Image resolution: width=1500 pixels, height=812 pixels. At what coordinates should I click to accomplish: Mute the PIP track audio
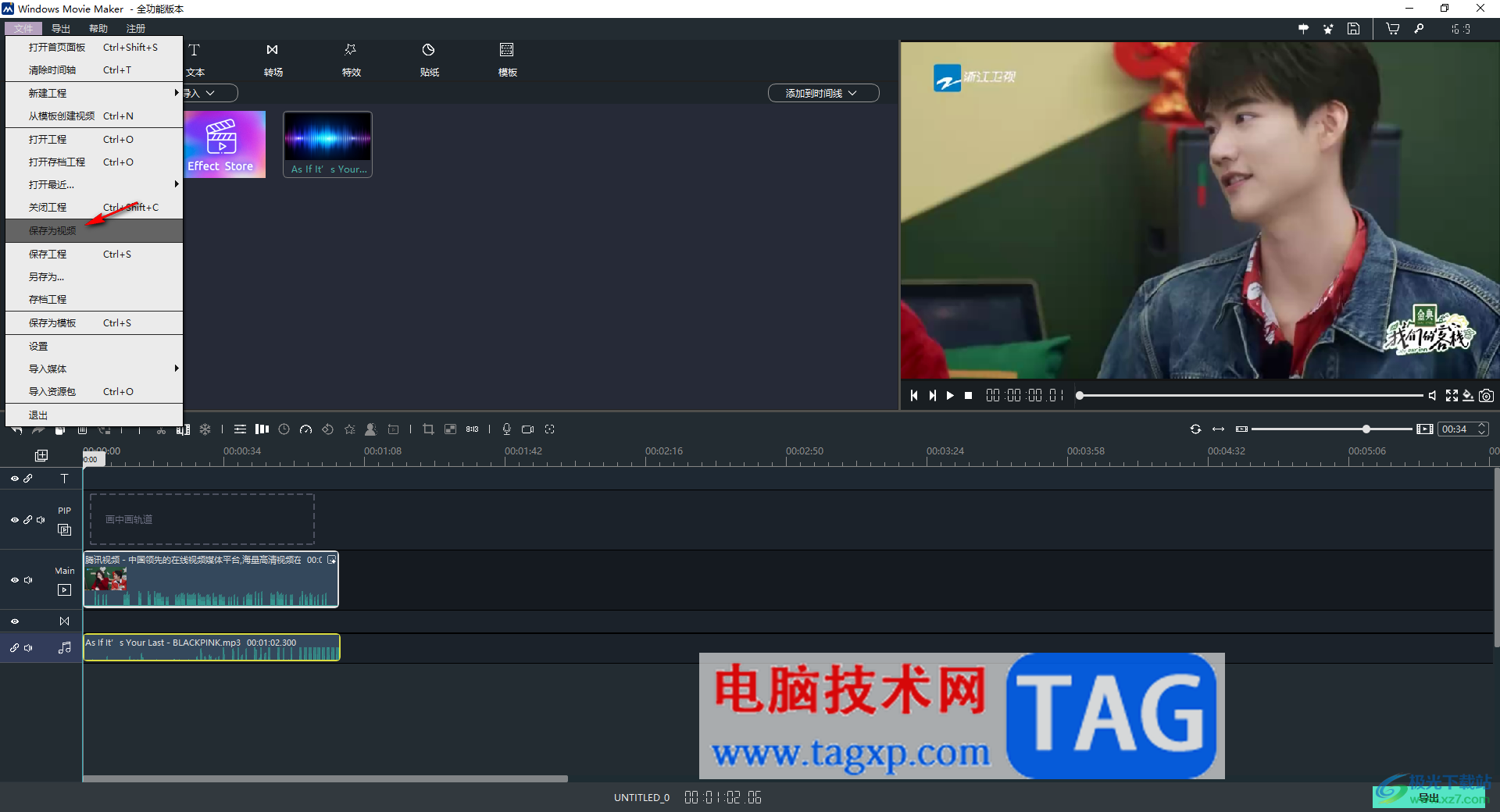click(41, 520)
